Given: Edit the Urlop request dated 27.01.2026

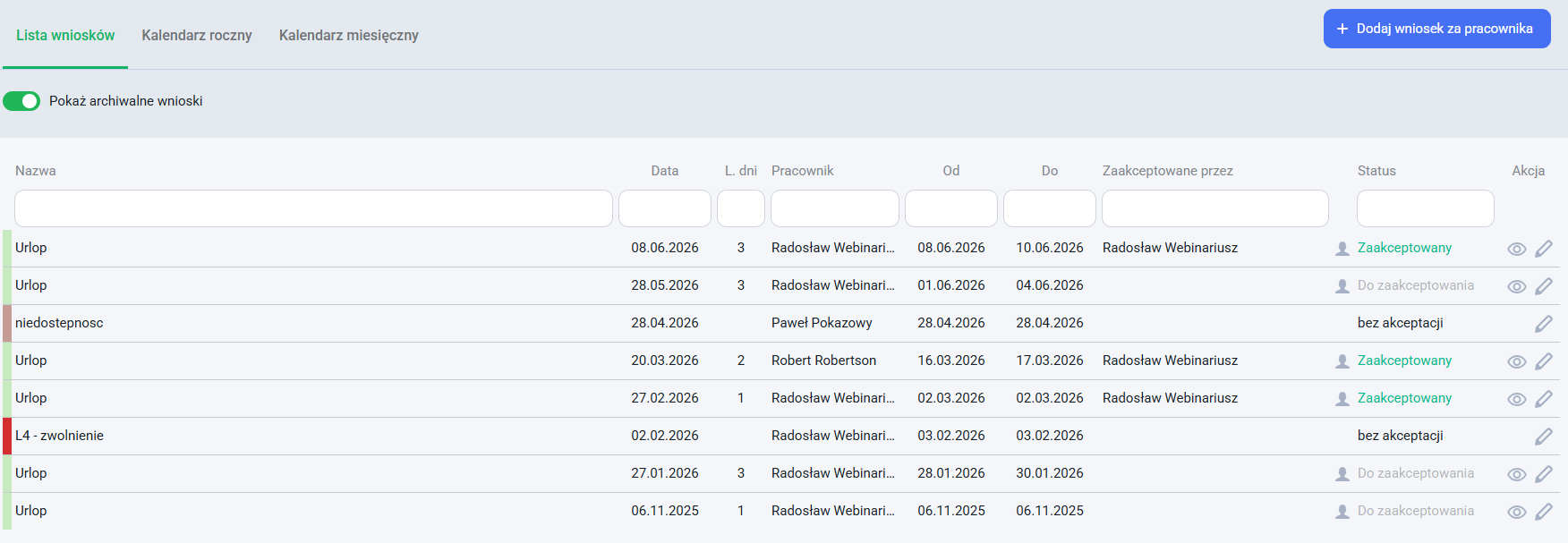Looking at the screenshot, I should [1544, 474].
